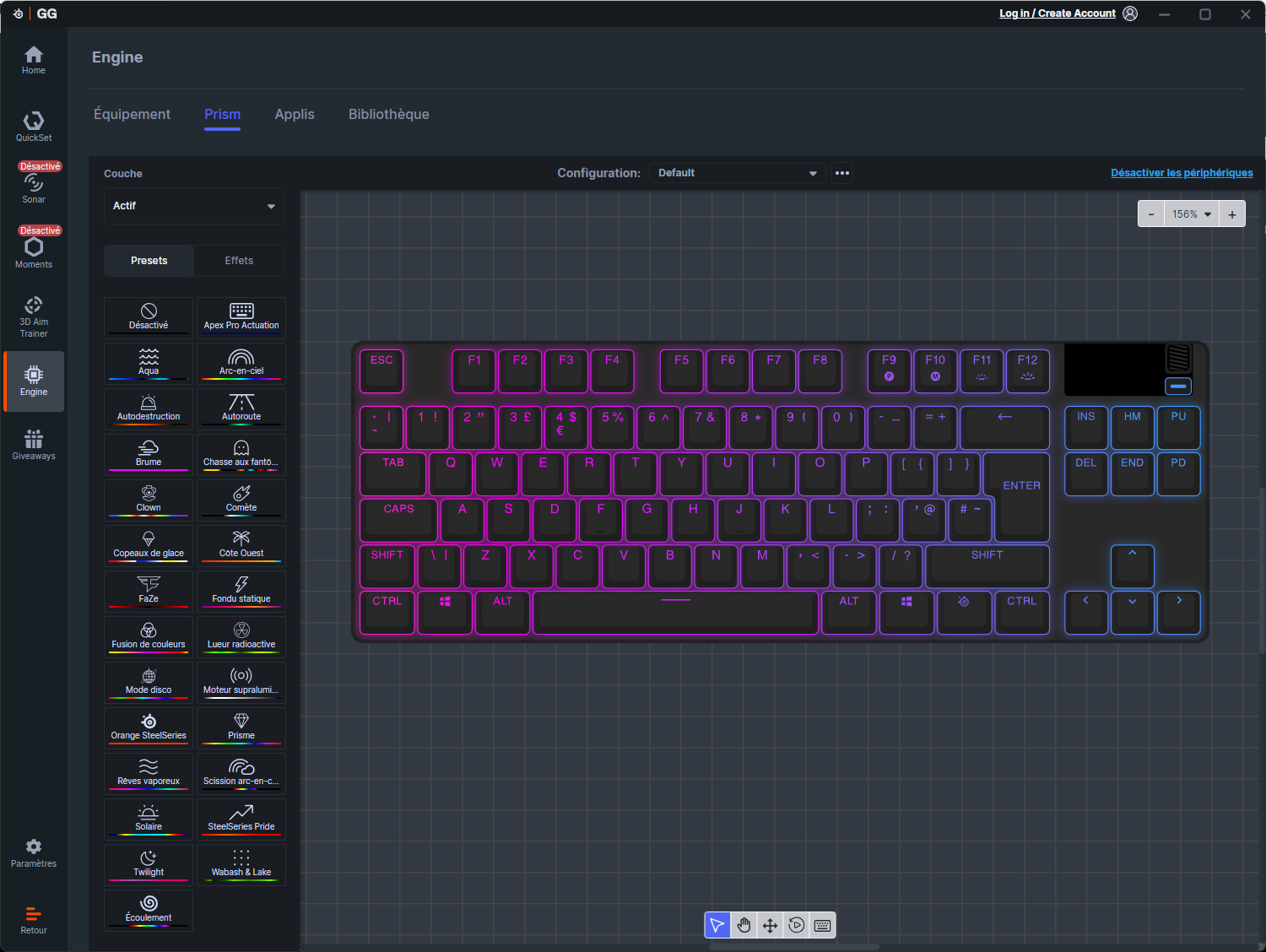
Task: Apply the Brume preset
Action: pos(149,454)
